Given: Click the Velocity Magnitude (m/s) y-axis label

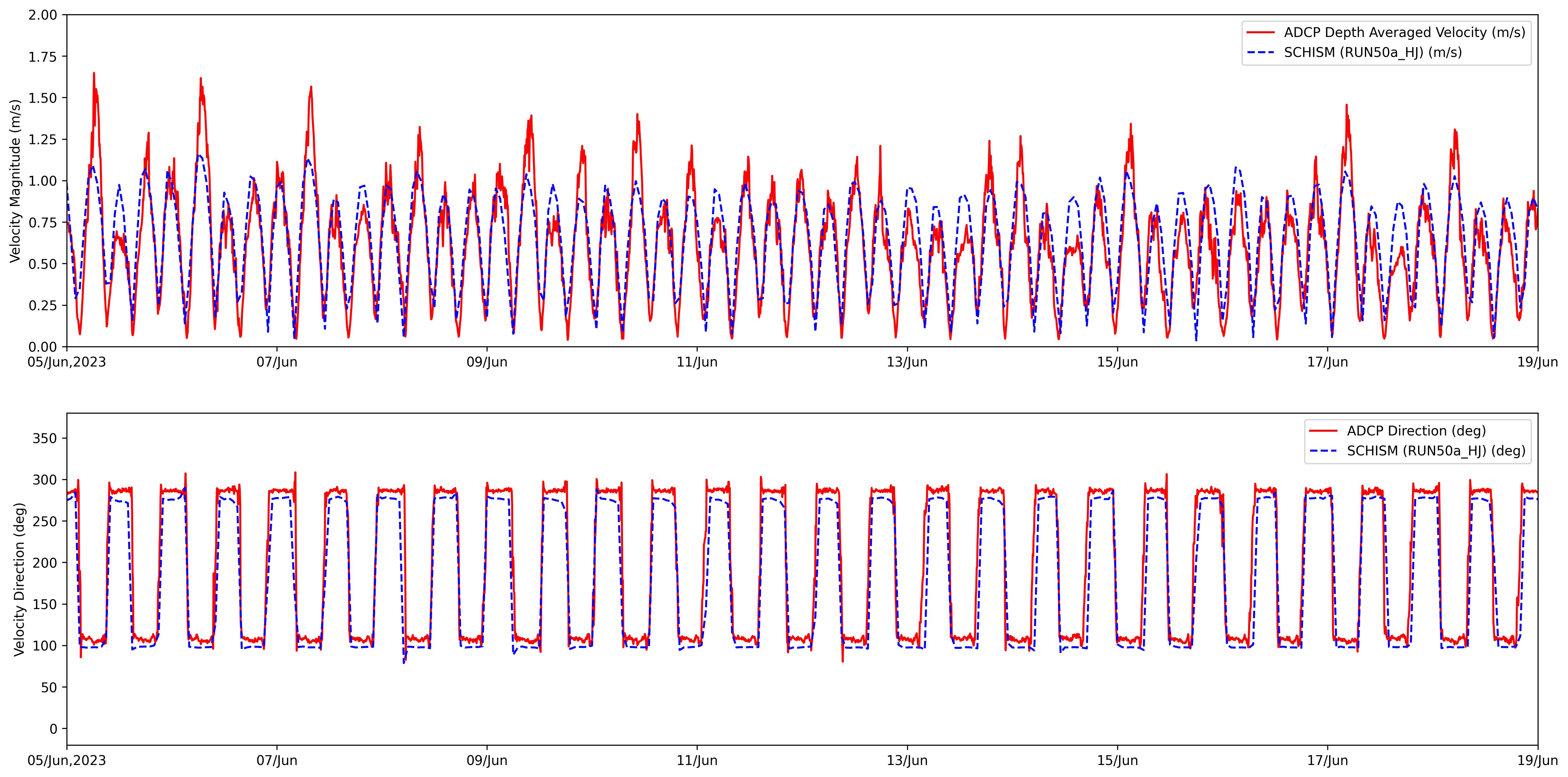Looking at the screenshot, I should click(15, 181).
